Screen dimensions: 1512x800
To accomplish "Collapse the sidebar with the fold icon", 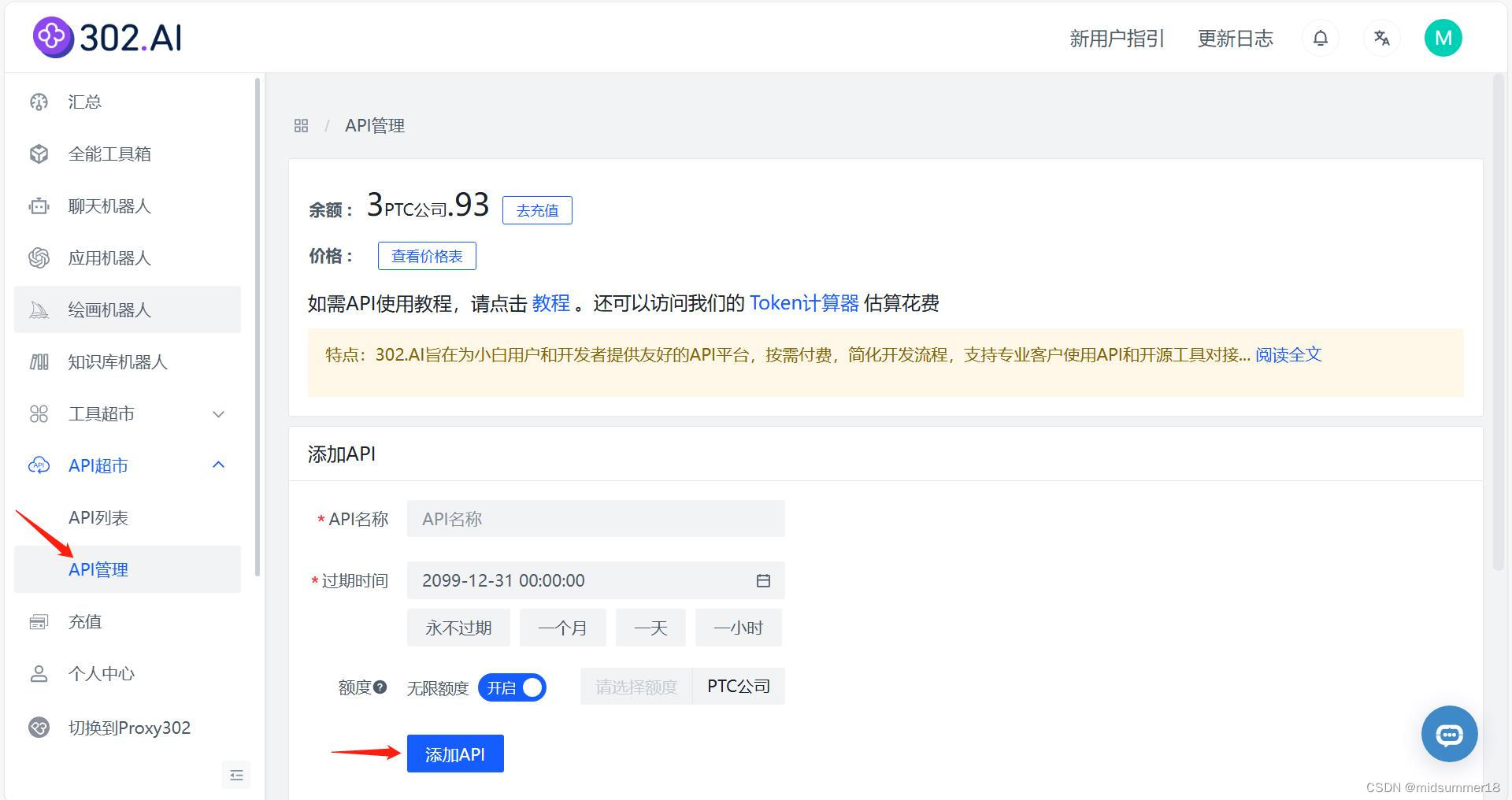I will pos(236,775).
